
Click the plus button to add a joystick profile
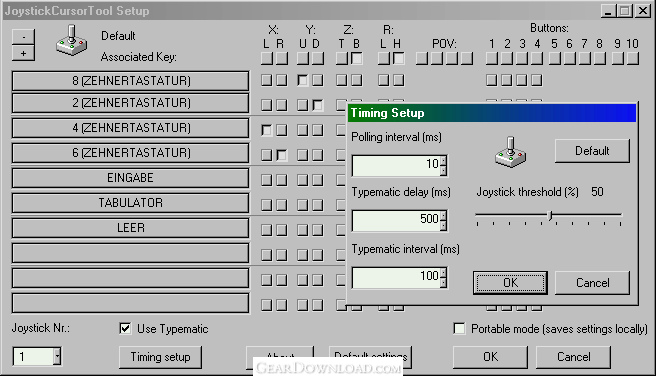tap(23, 53)
